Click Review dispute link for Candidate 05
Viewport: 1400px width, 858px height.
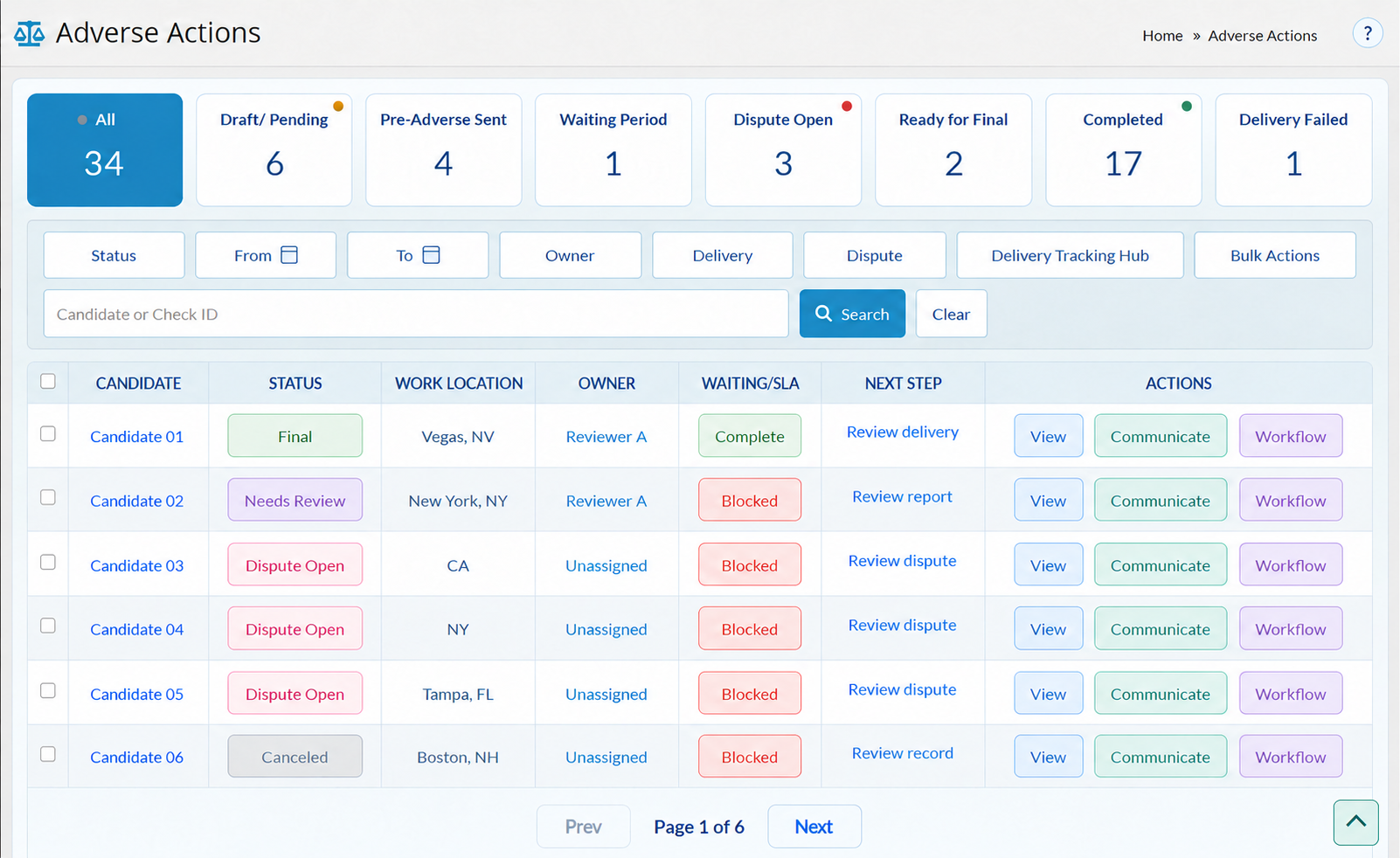pos(903,689)
